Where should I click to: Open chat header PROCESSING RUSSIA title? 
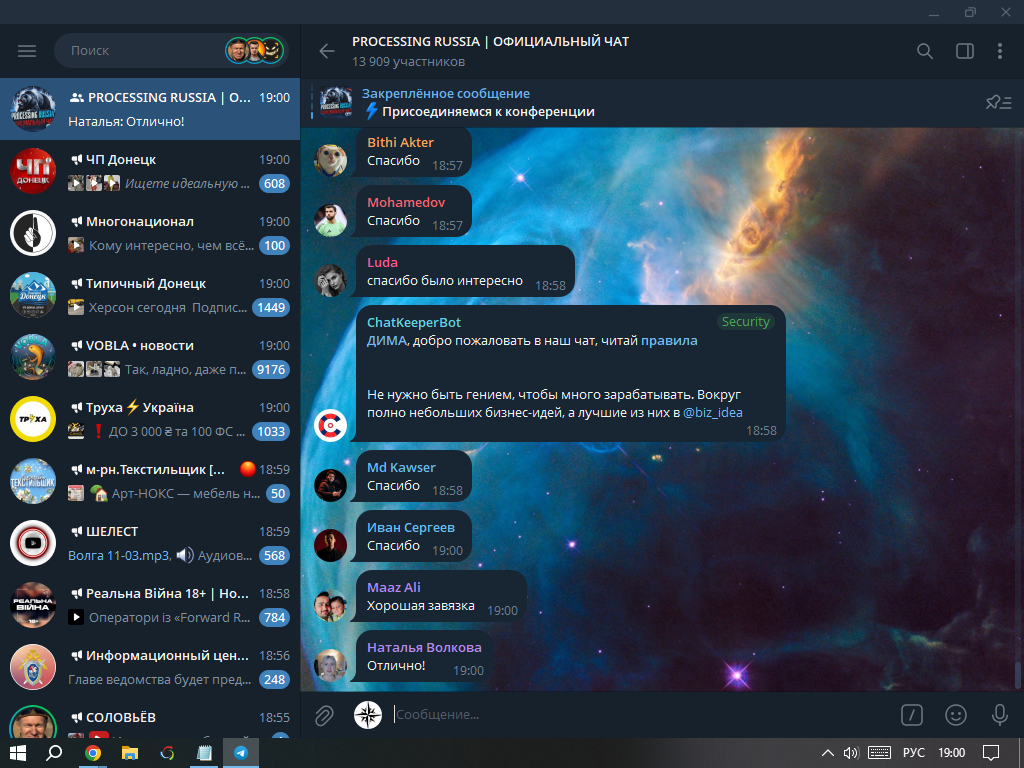pyautogui.click(x=490, y=41)
